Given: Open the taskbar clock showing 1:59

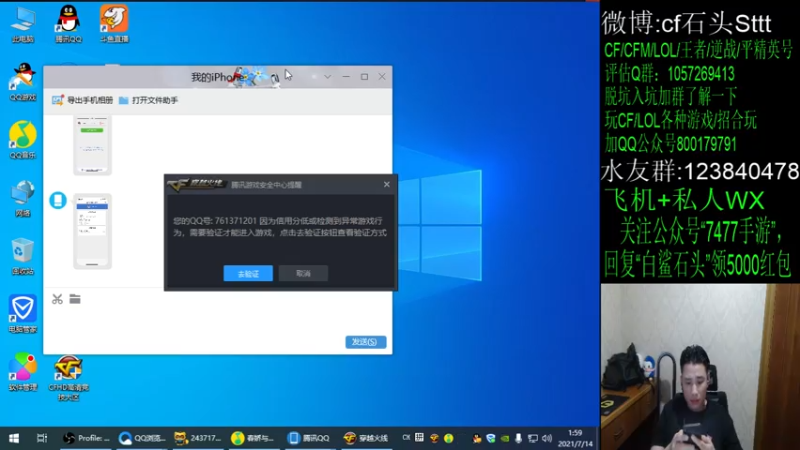Looking at the screenshot, I should click(575, 438).
